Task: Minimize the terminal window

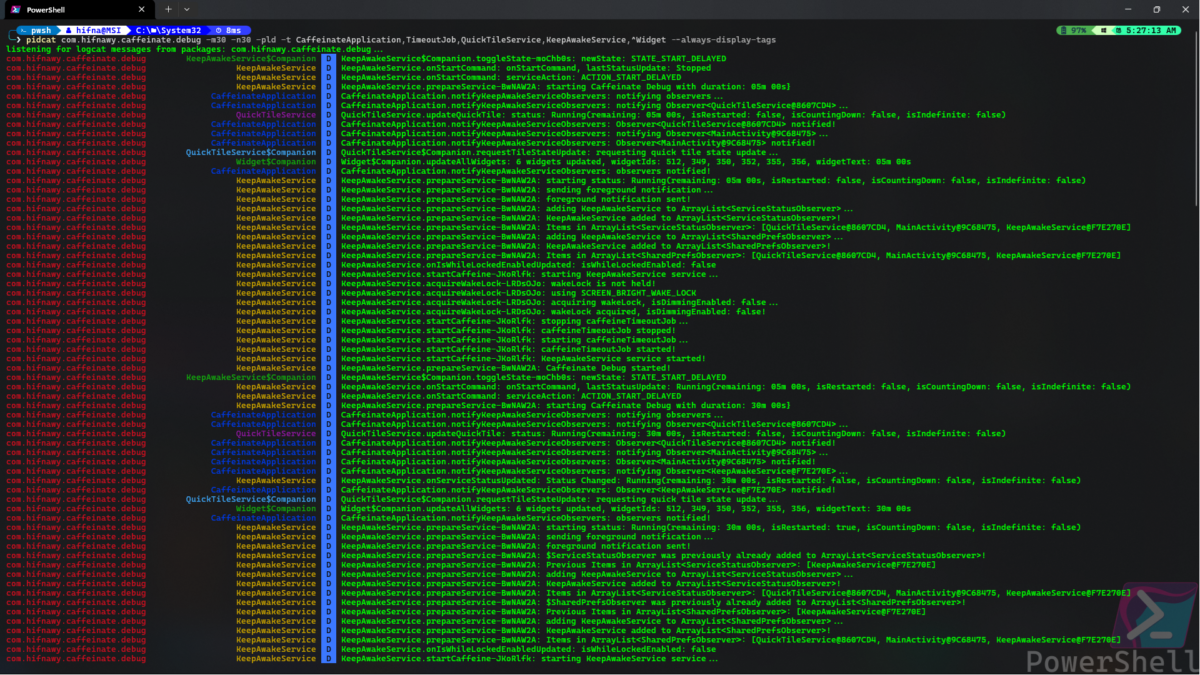Action: click(x=1127, y=8)
